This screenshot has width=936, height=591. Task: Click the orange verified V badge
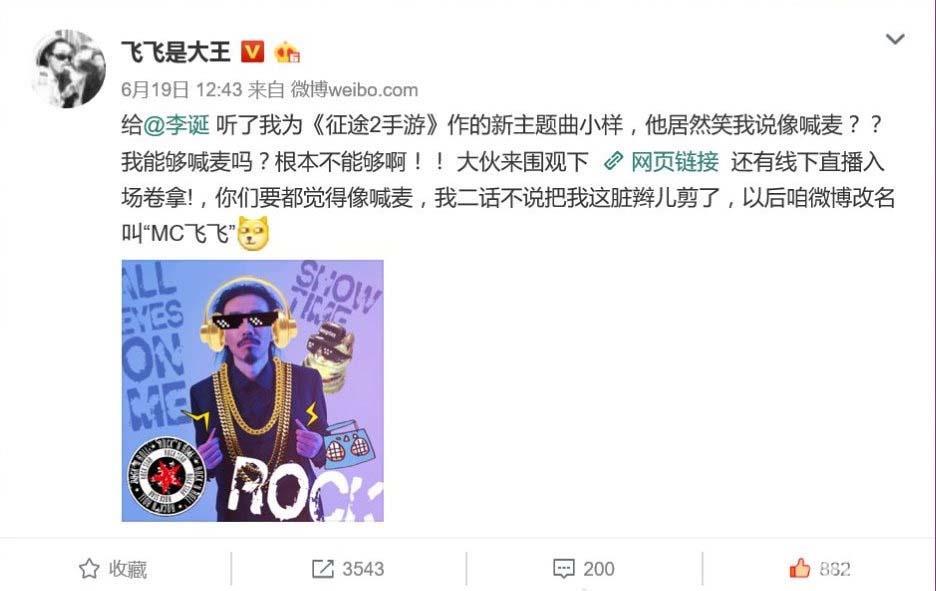tap(252, 52)
